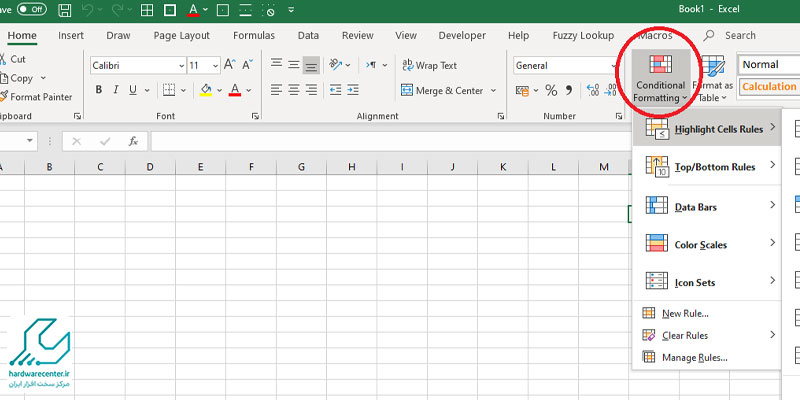
Task: Click the Orientation text angle icon
Action: 335,64
